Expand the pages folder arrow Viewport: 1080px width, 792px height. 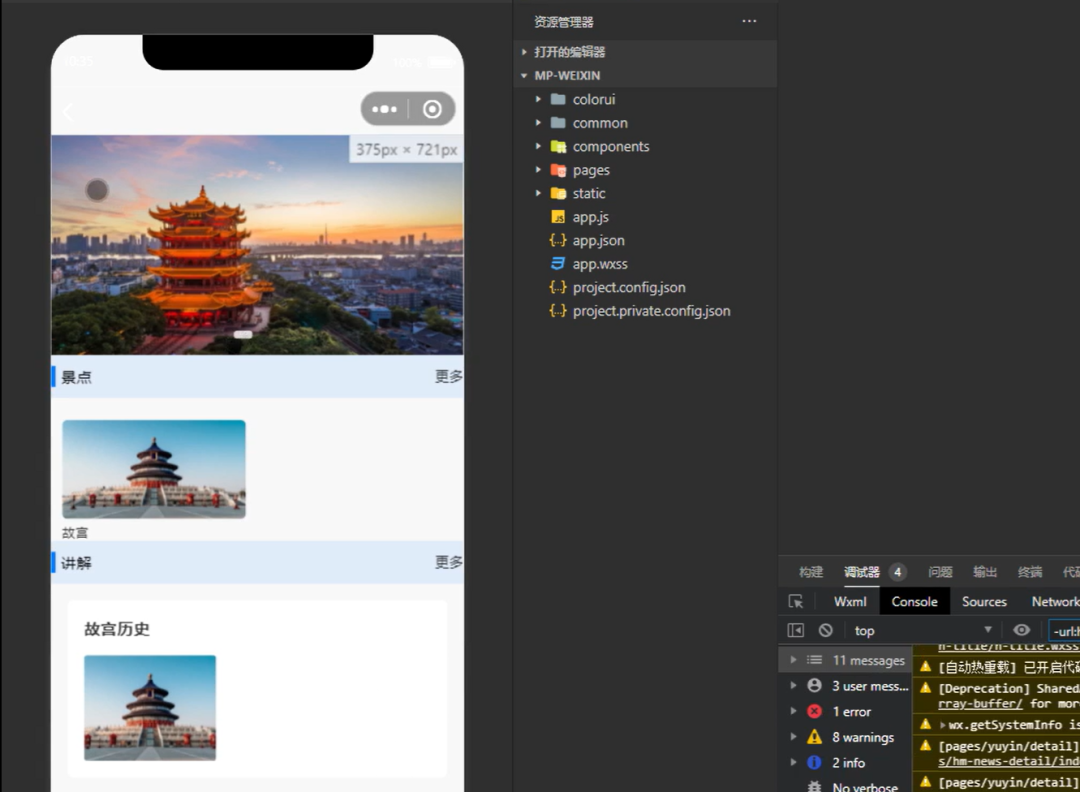point(538,169)
